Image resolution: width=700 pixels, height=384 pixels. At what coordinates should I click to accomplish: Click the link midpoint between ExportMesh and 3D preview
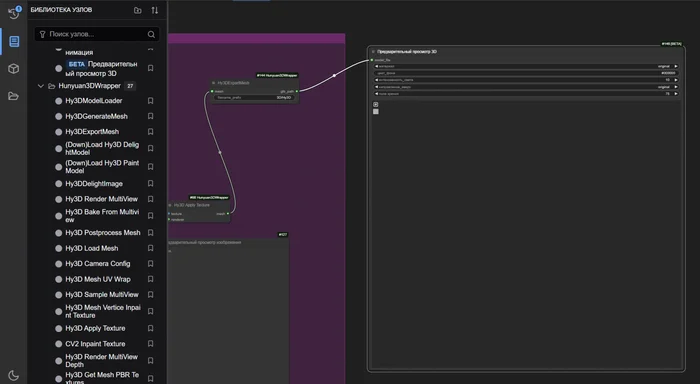pyautogui.click(x=334, y=75)
